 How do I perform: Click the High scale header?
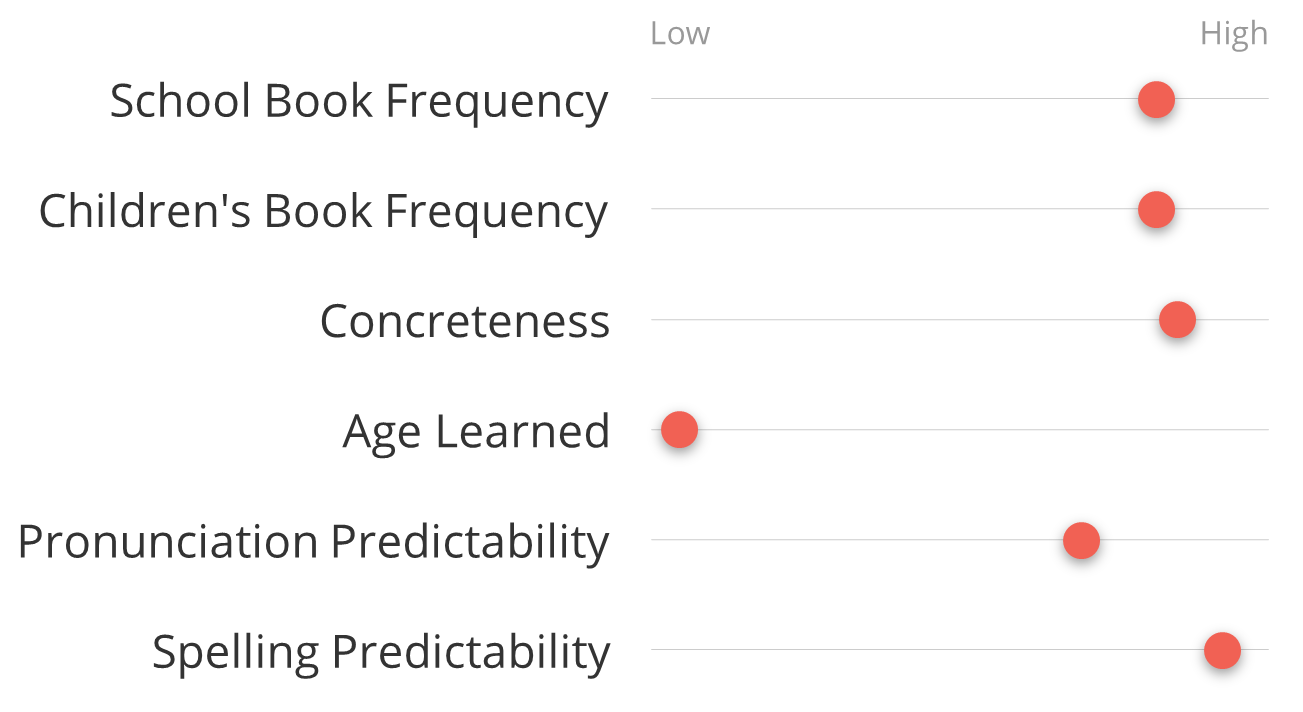(1233, 34)
